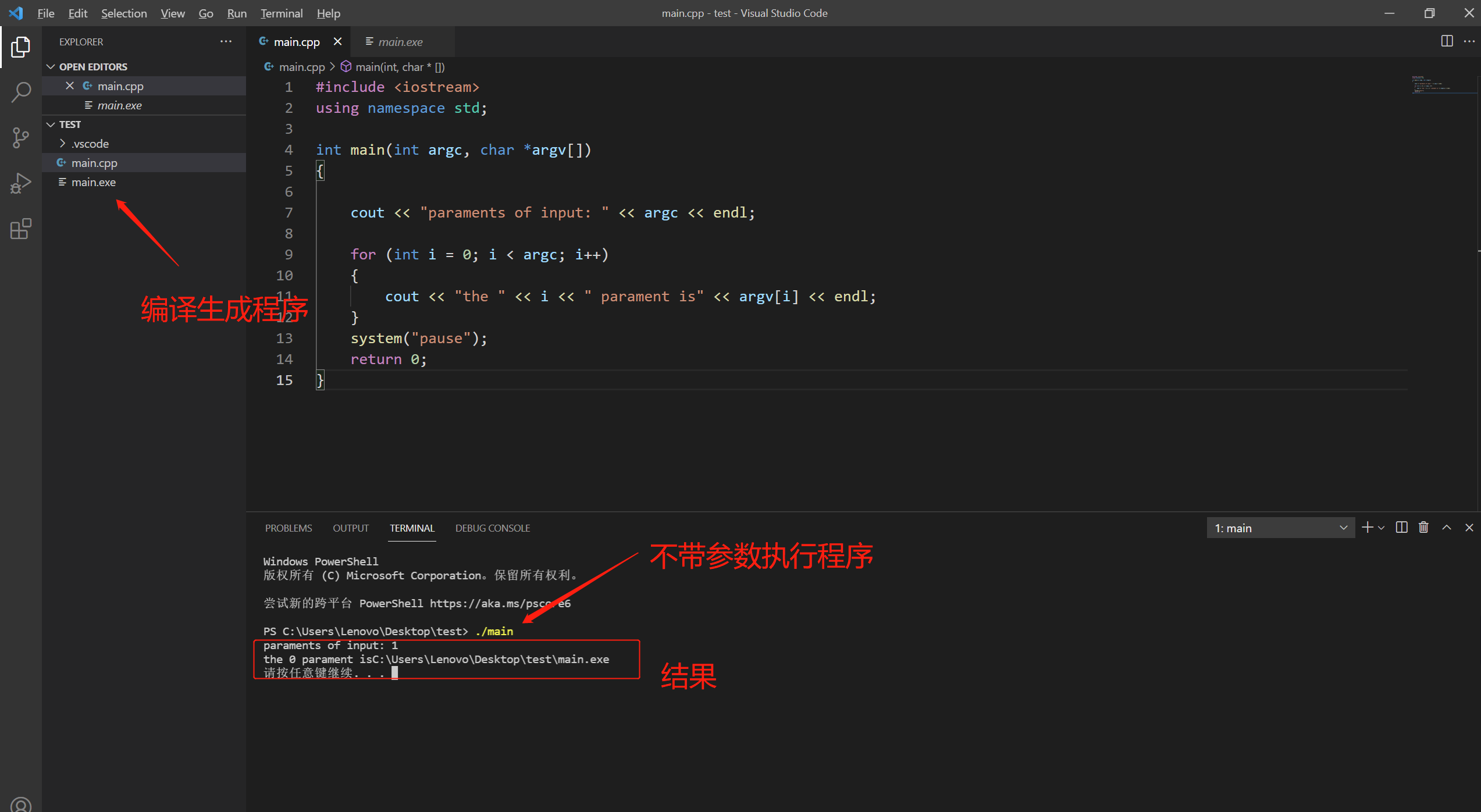This screenshot has height=812, width=1481.
Task: Switch to the main.exe editor tab
Action: [400, 42]
